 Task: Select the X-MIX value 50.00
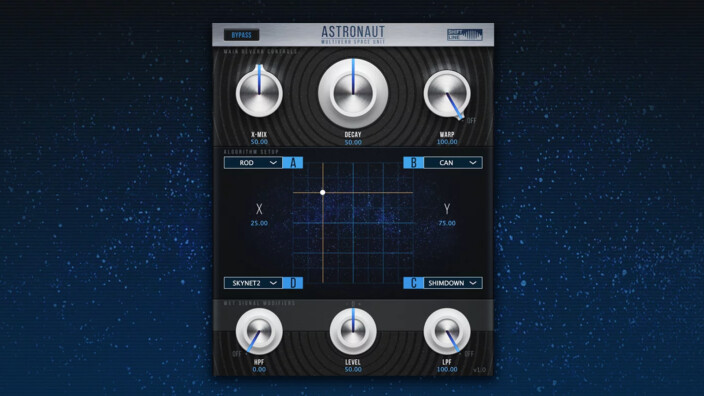coord(259,142)
